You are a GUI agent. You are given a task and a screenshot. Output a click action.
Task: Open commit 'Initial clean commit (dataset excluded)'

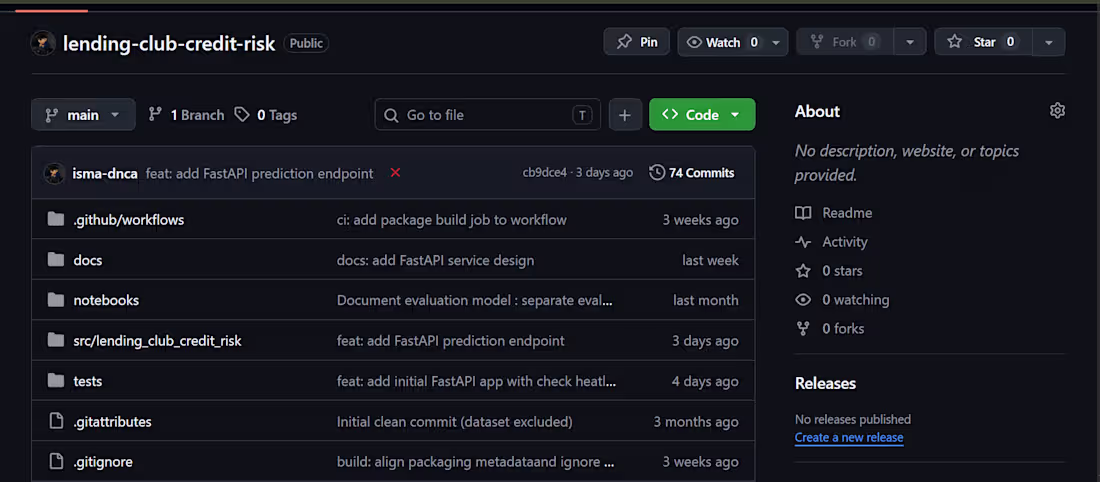tap(455, 422)
